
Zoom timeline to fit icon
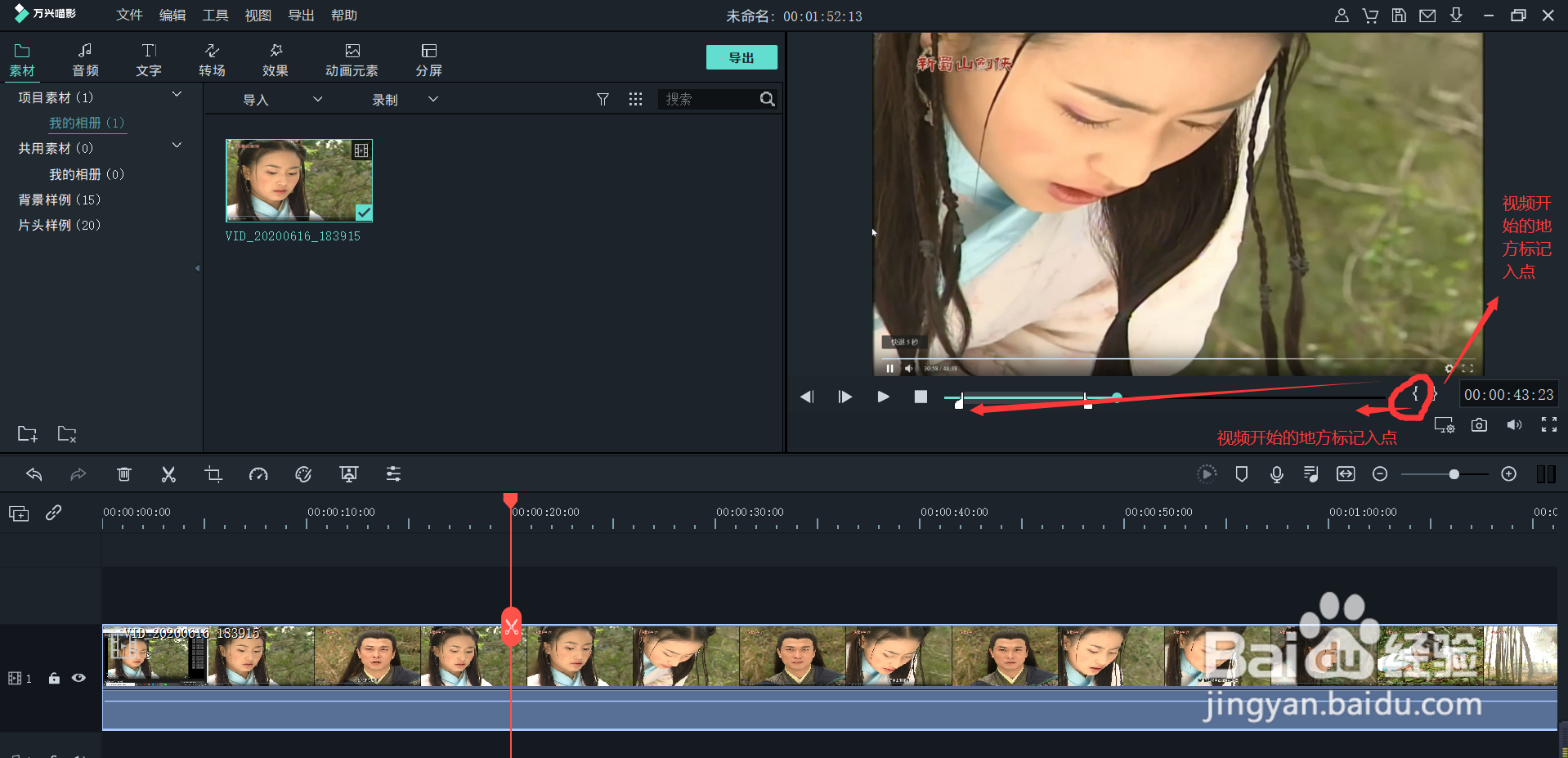pyautogui.click(x=1346, y=474)
